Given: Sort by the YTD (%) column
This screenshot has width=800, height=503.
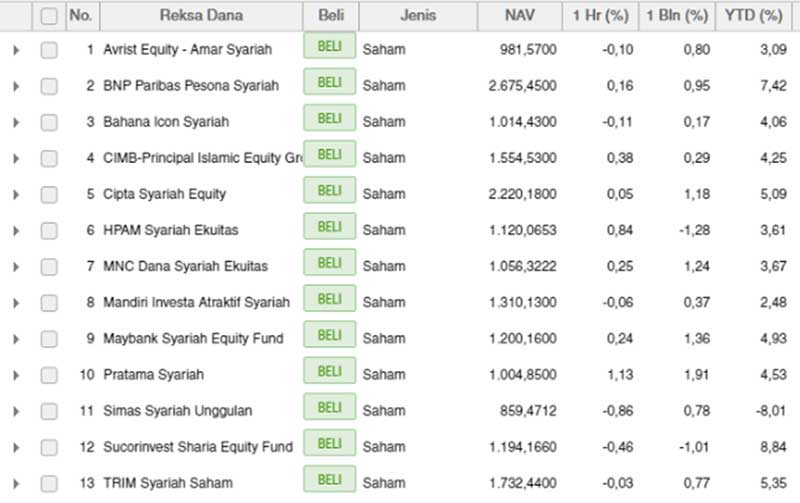Looking at the screenshot, I should click(x=754, y=15).
